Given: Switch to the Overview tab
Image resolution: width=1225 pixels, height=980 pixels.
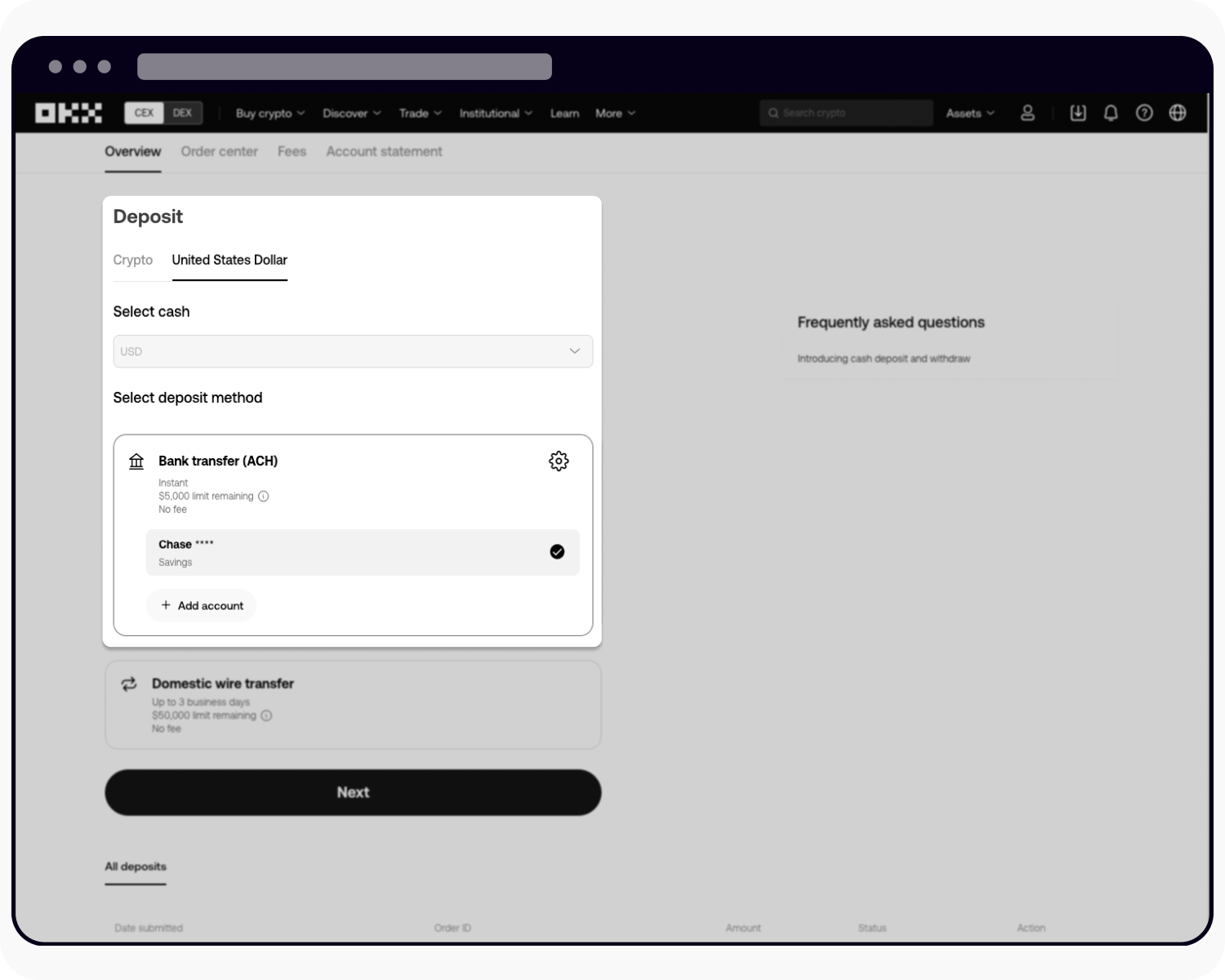Looking at the screenshot, I should (x=132, y=151).
